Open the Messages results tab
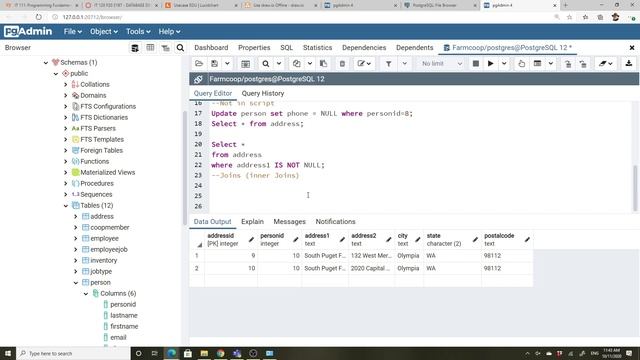The width and height of the screenshot is (640, 360). click(x=289, y=222)
